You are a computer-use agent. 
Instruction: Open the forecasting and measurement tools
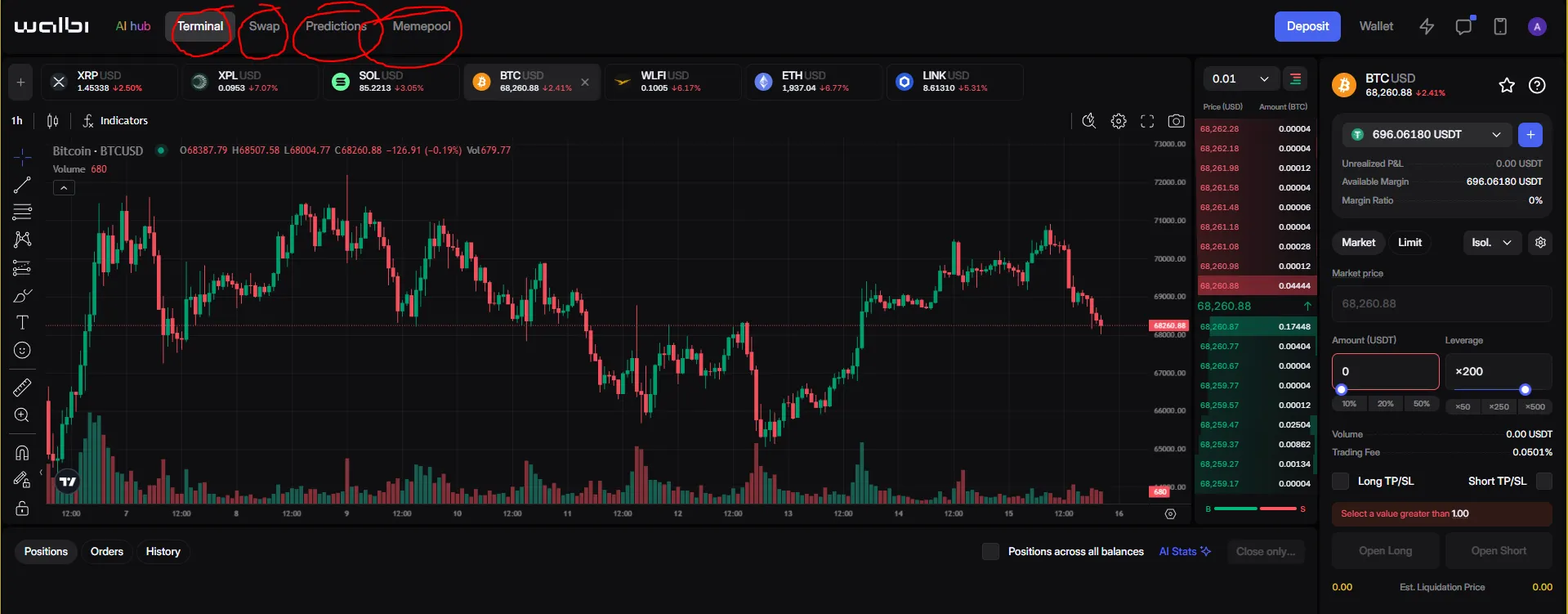pyautogui.click(x=22, y=267)
